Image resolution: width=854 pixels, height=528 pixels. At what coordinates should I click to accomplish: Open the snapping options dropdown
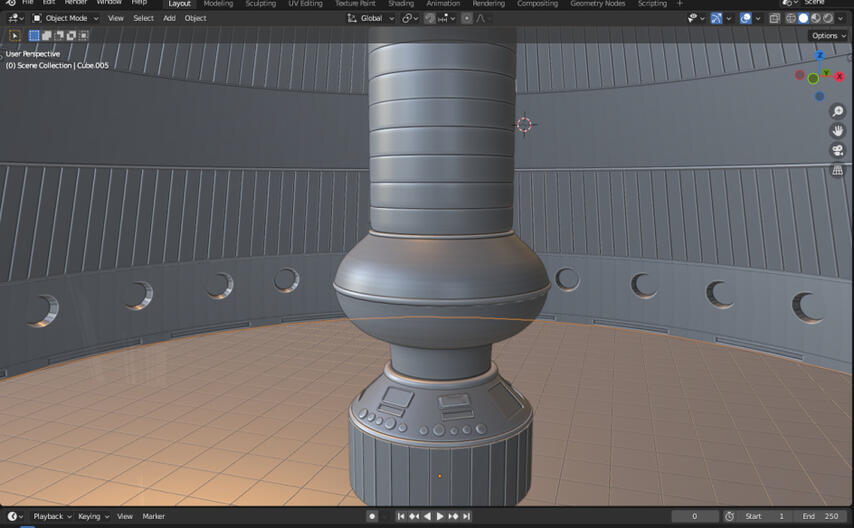pyautogui.click(x=446, y=19)
